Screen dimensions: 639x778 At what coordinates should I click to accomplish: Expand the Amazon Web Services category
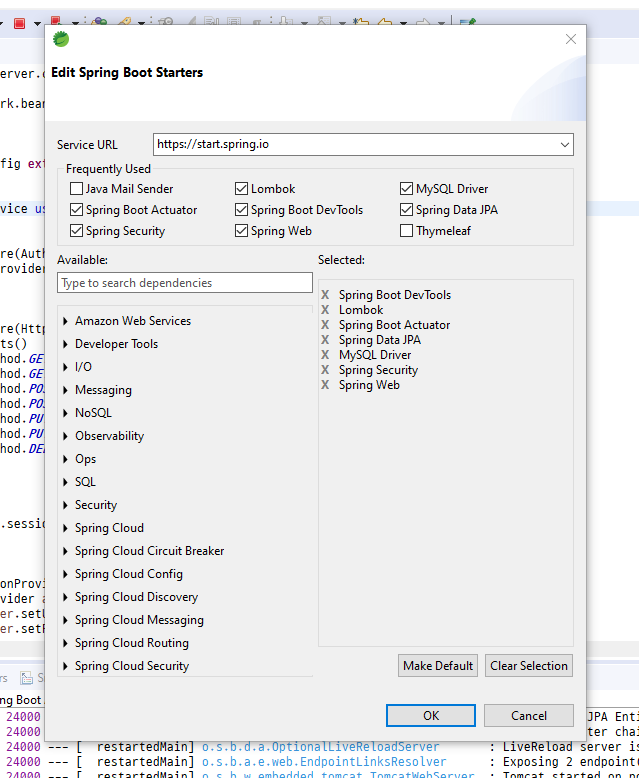coord(65,321)
